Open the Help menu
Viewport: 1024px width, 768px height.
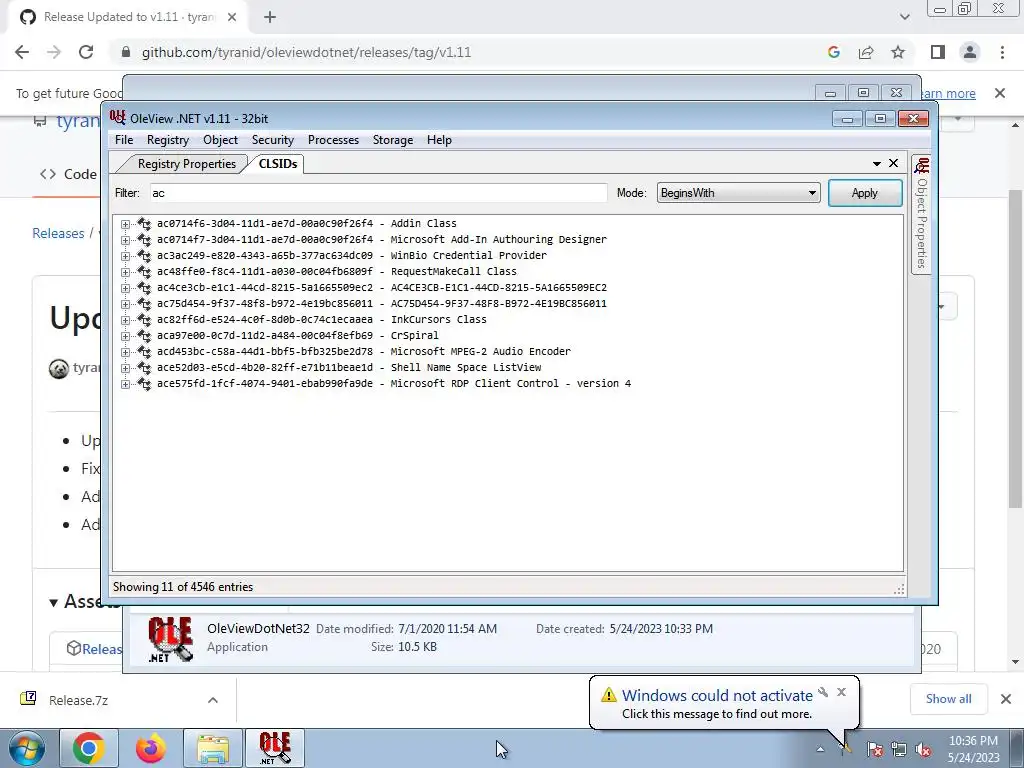click(x=439, y=140)
